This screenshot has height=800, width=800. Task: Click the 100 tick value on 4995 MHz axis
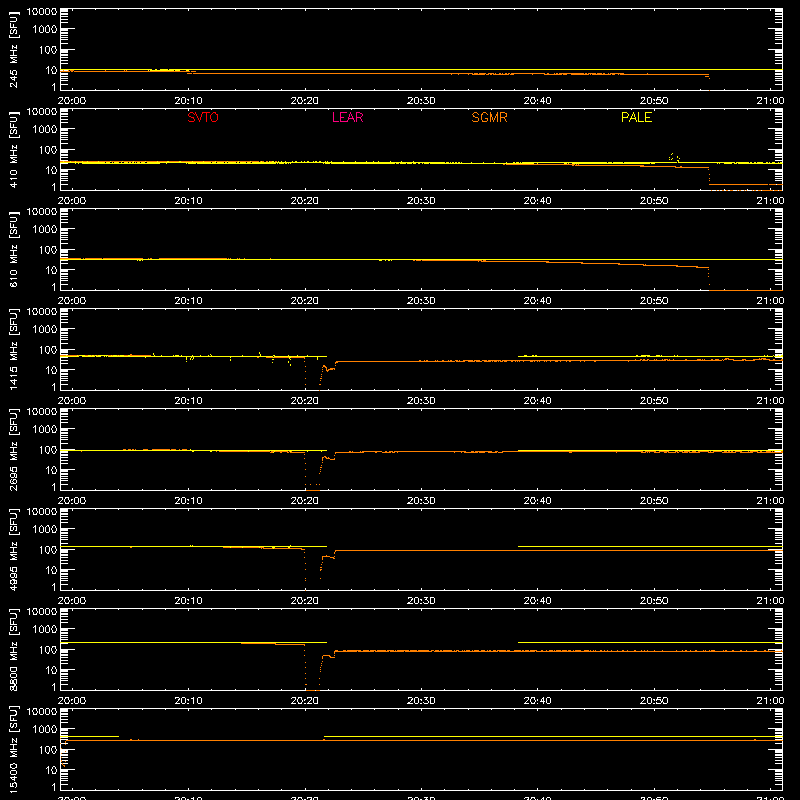48,549
